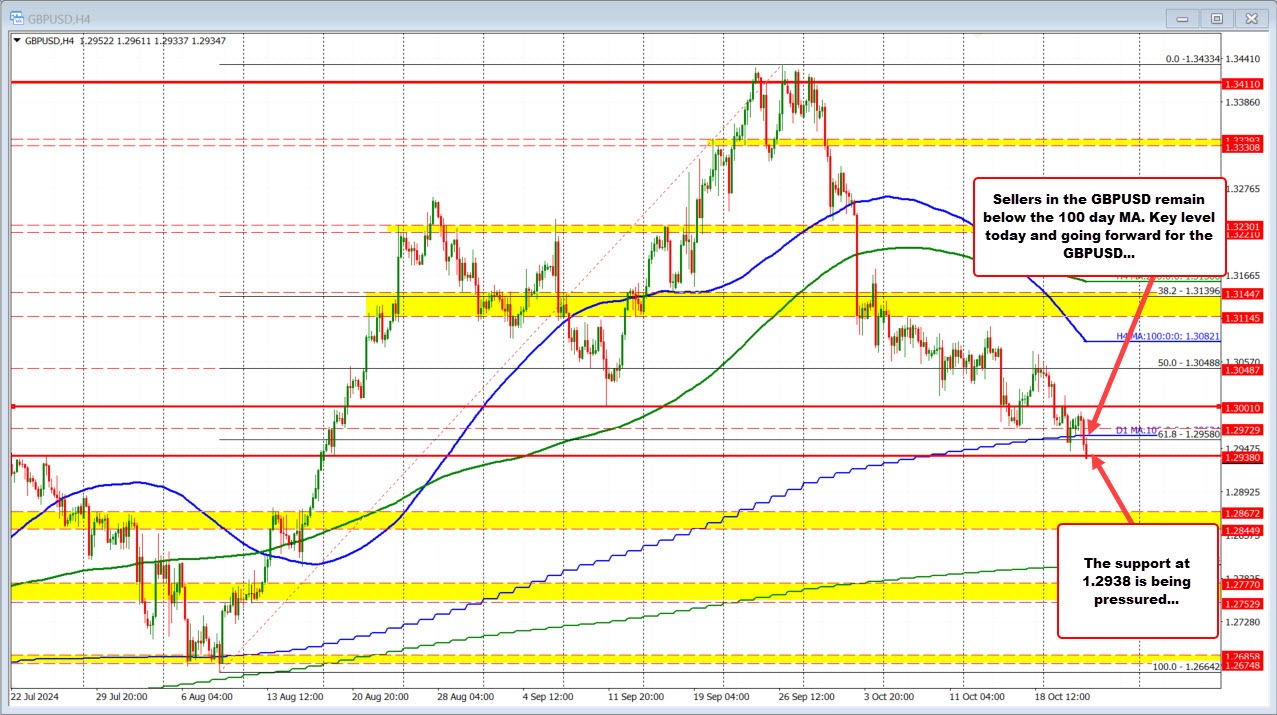Screen dimensions: 1277x715
Task: Click the Sellers in the GBPUSD annotation box
Action: pos(1100,226)
